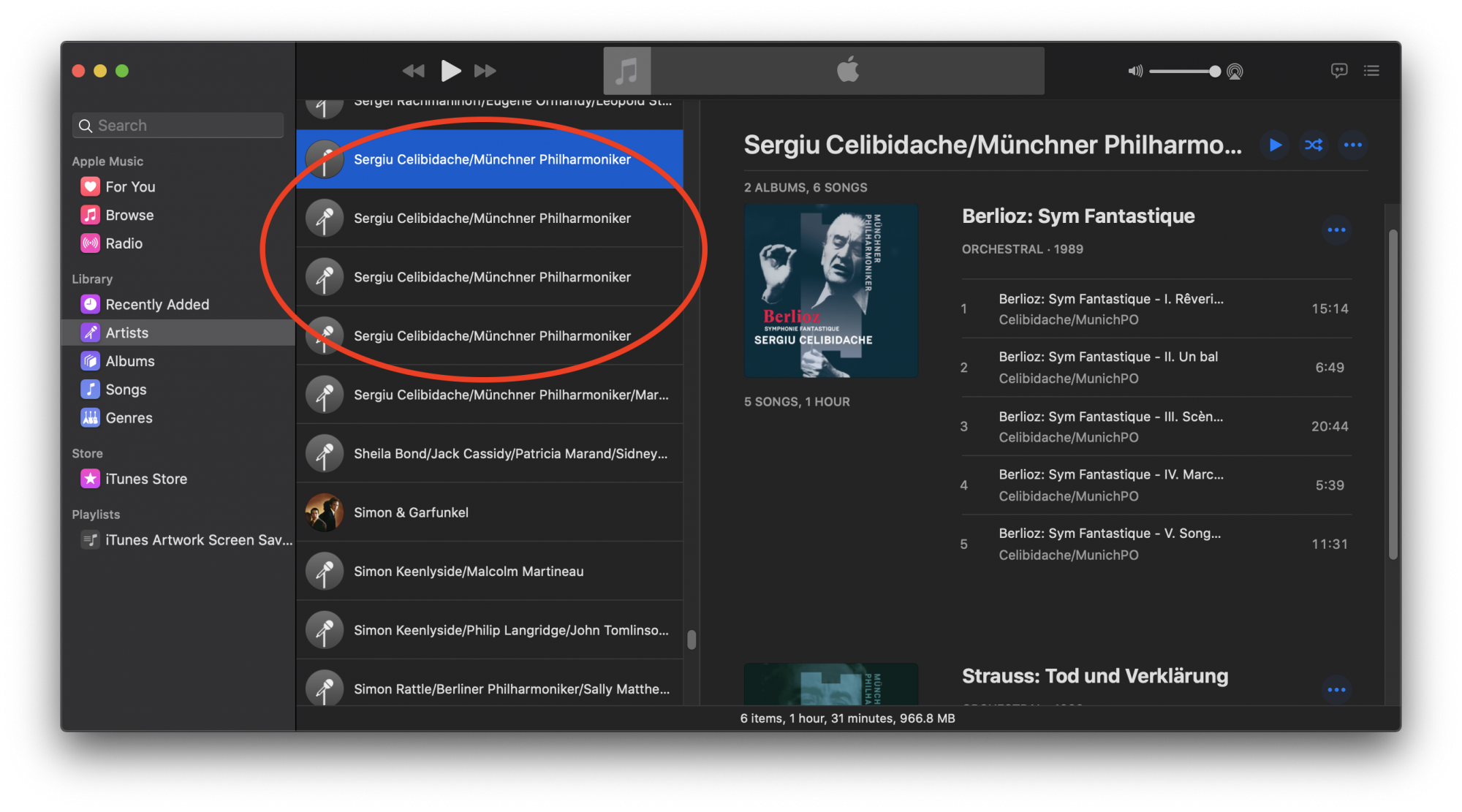
Task: Click the AirPlay output icon
Action: [x=1235, y=72]
